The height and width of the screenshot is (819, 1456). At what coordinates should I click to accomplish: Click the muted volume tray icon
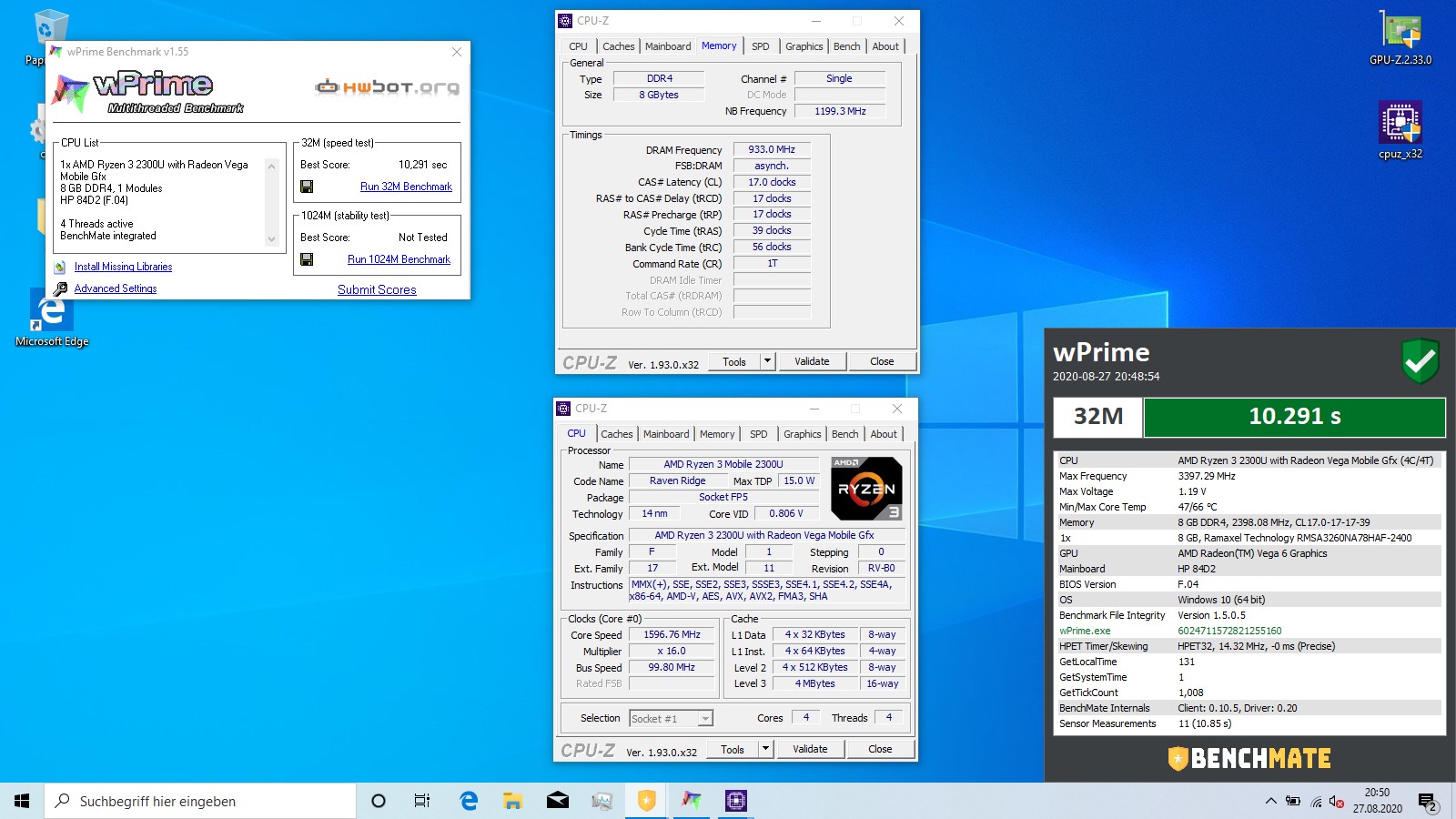click(1336, 802)
